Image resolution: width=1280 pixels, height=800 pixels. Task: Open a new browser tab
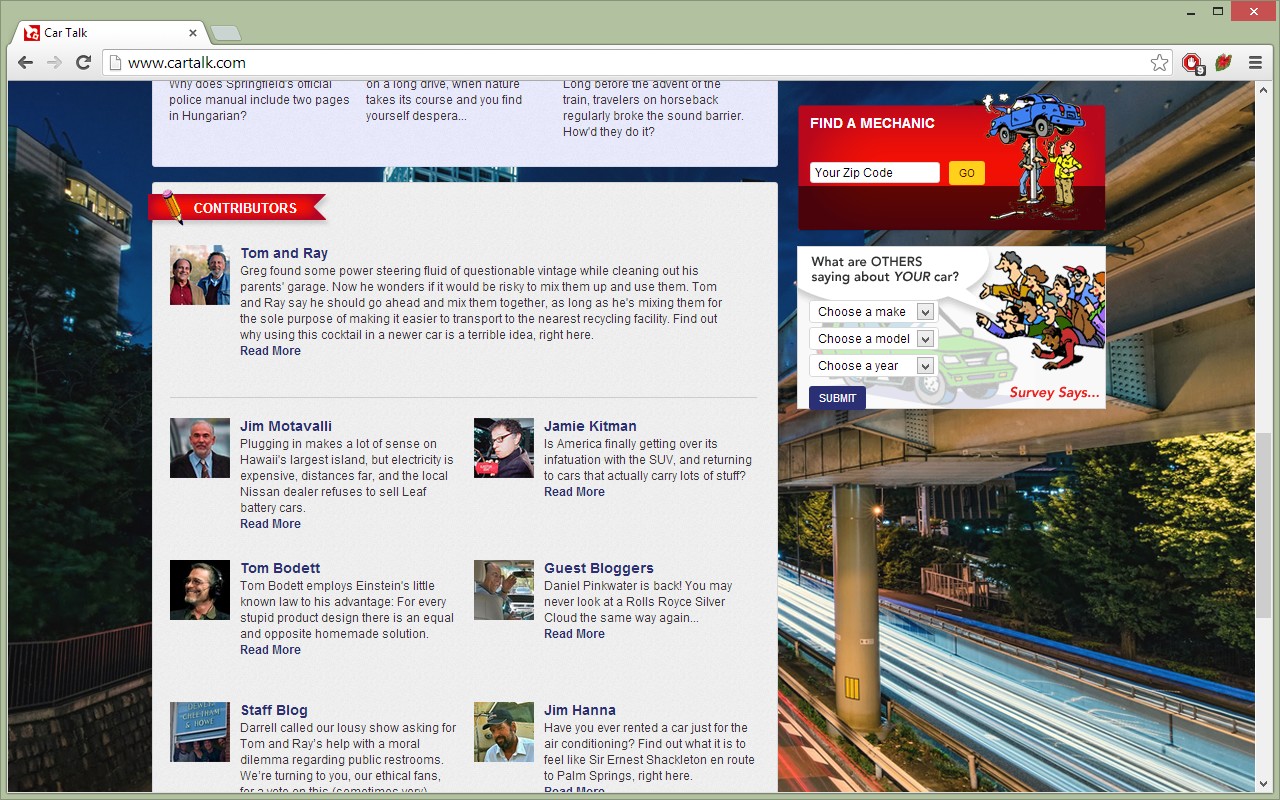pyautogui.click(x=226, y=33)
